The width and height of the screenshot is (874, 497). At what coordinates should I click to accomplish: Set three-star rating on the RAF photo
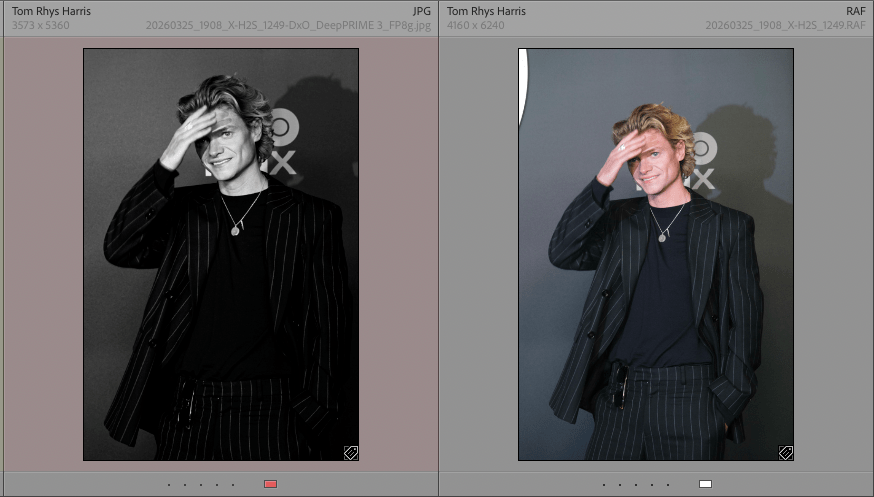pyautogui.click(x=636, y=485)
